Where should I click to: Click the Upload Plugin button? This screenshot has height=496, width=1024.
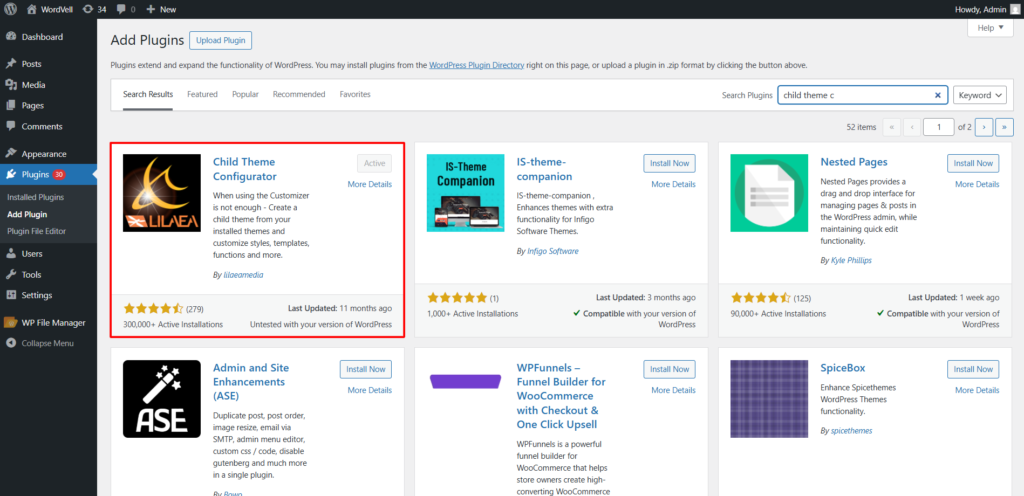pos(221,40)
